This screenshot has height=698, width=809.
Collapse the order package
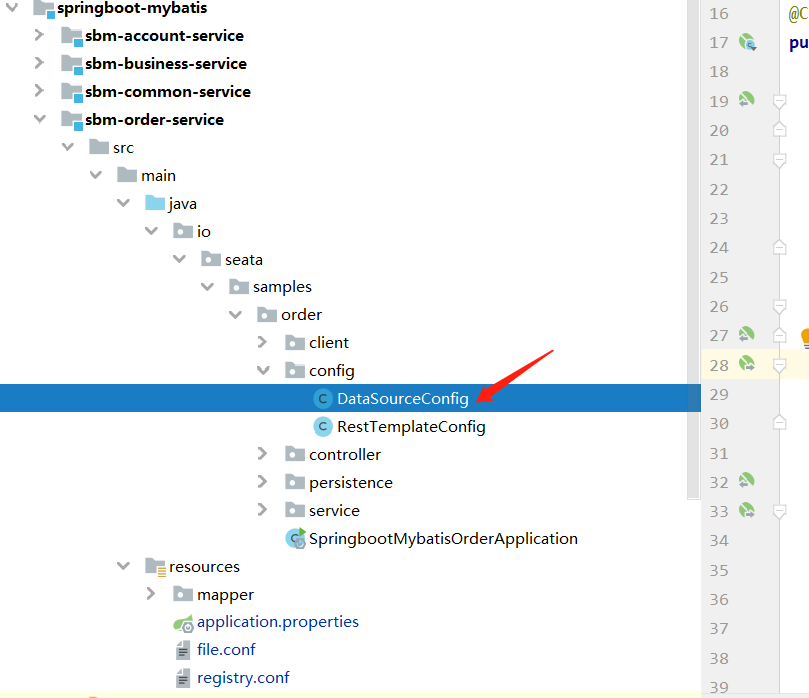pos(235,314)
